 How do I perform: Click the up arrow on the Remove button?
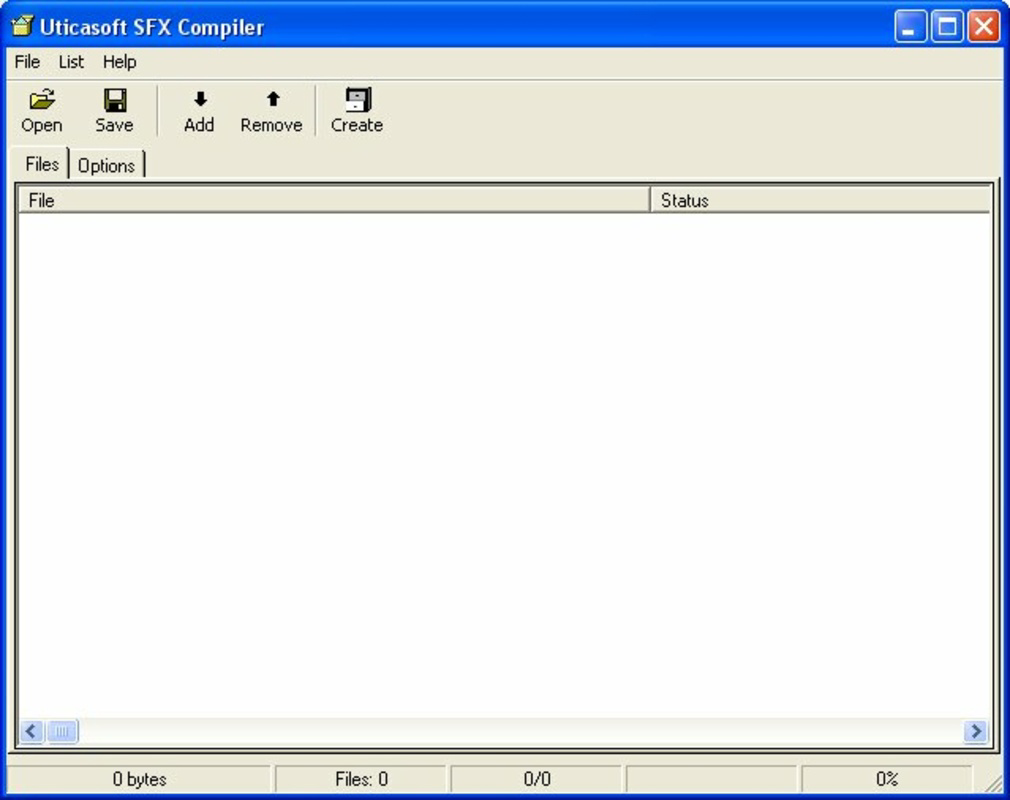[x=270, y=97]
